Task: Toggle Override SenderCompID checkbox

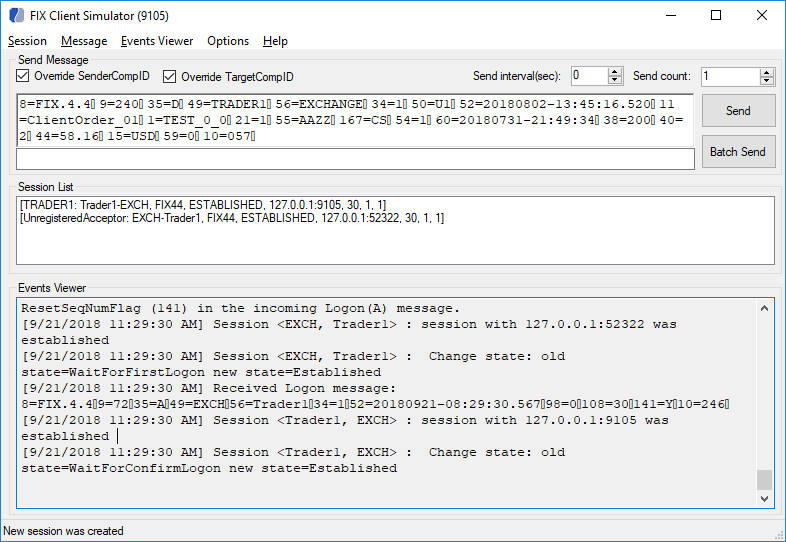Action: point(23,77)
